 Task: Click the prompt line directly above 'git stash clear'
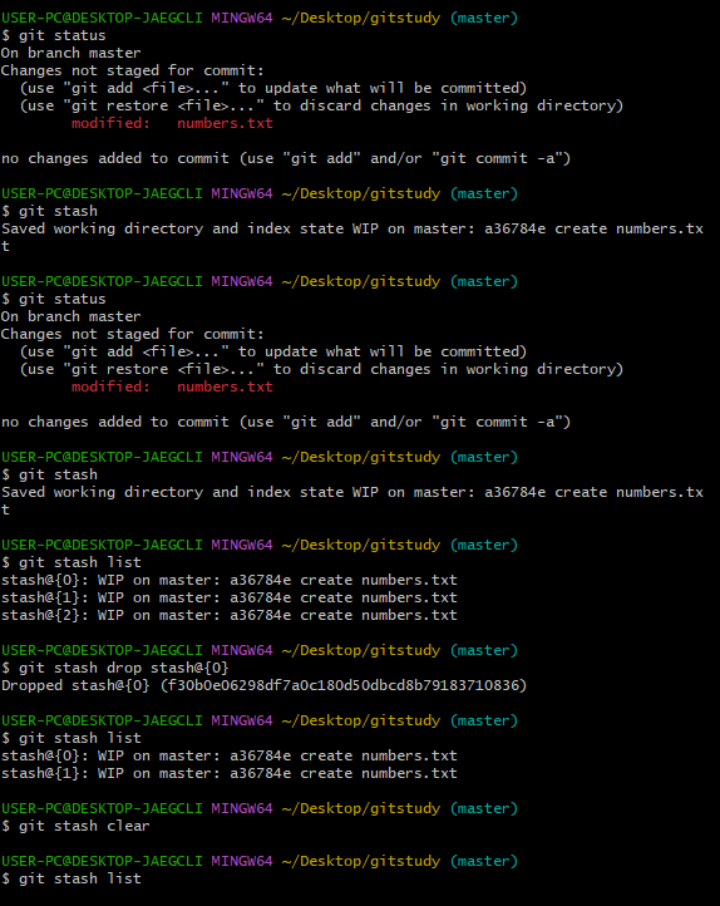(259, 808)
